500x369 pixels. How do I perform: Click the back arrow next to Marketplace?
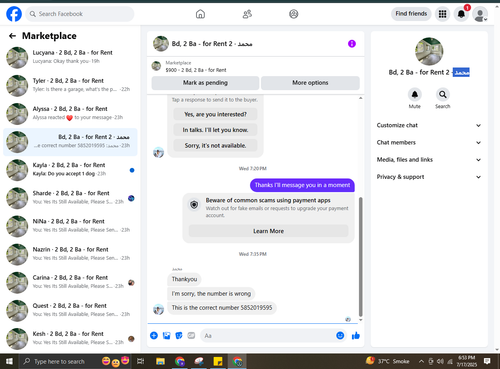point(12,36)
